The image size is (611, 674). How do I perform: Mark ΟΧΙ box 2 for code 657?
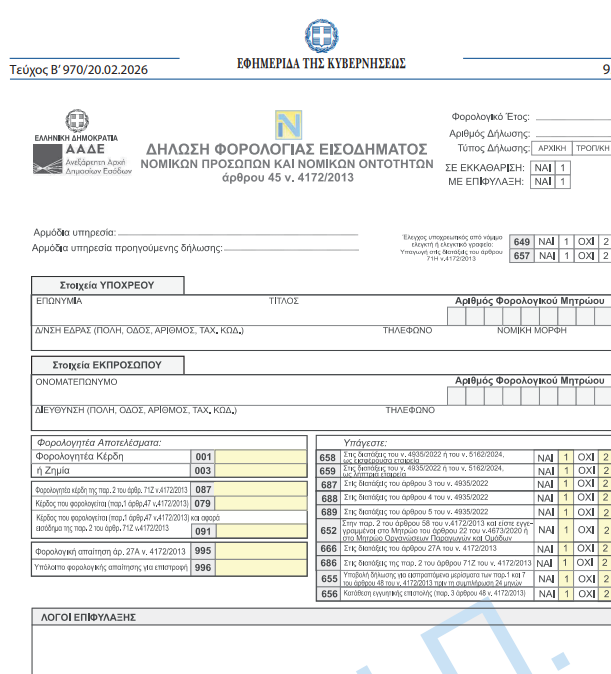point(604,256)
